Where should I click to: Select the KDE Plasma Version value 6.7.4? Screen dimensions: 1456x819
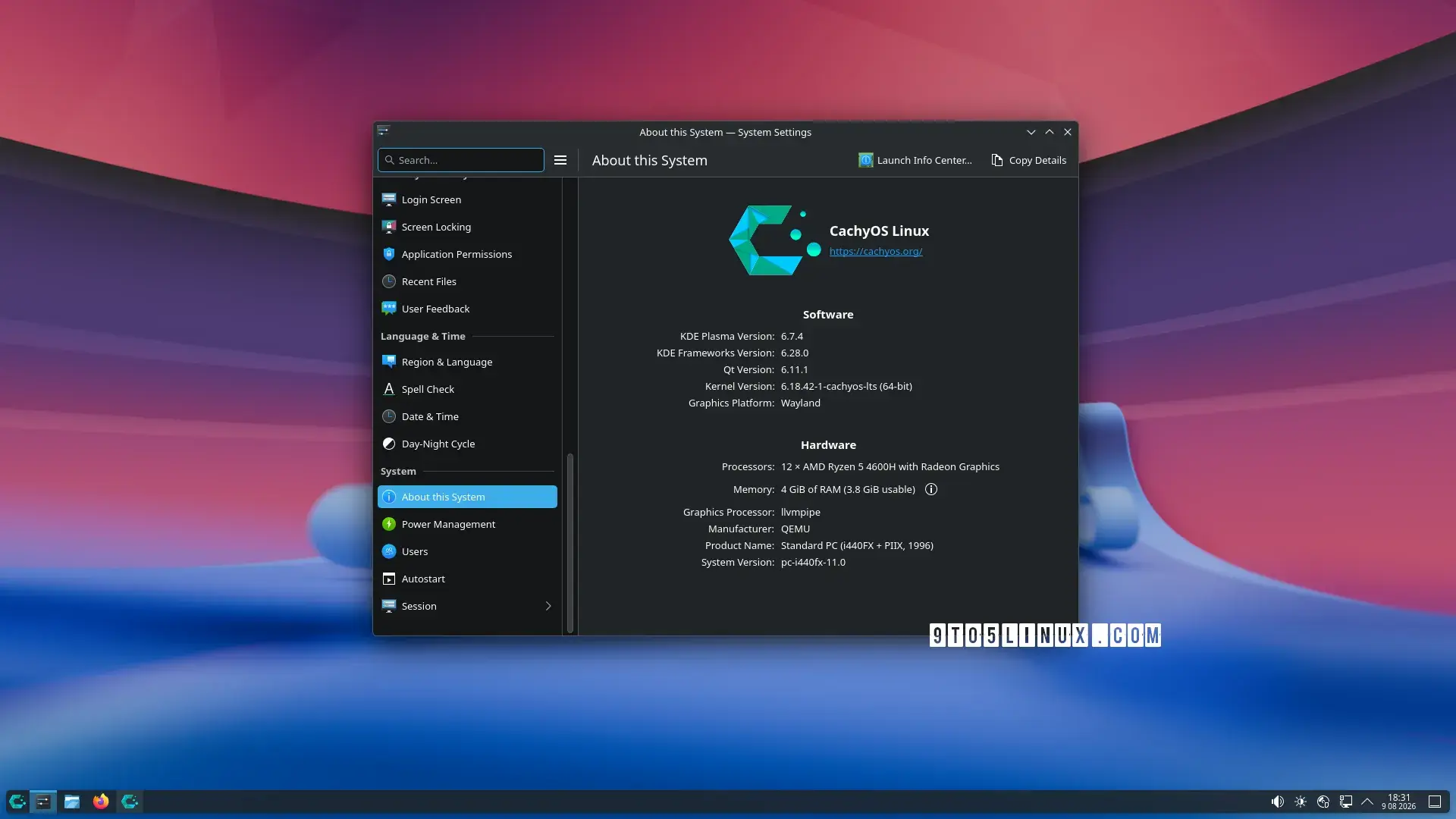(x=792, y=336)
